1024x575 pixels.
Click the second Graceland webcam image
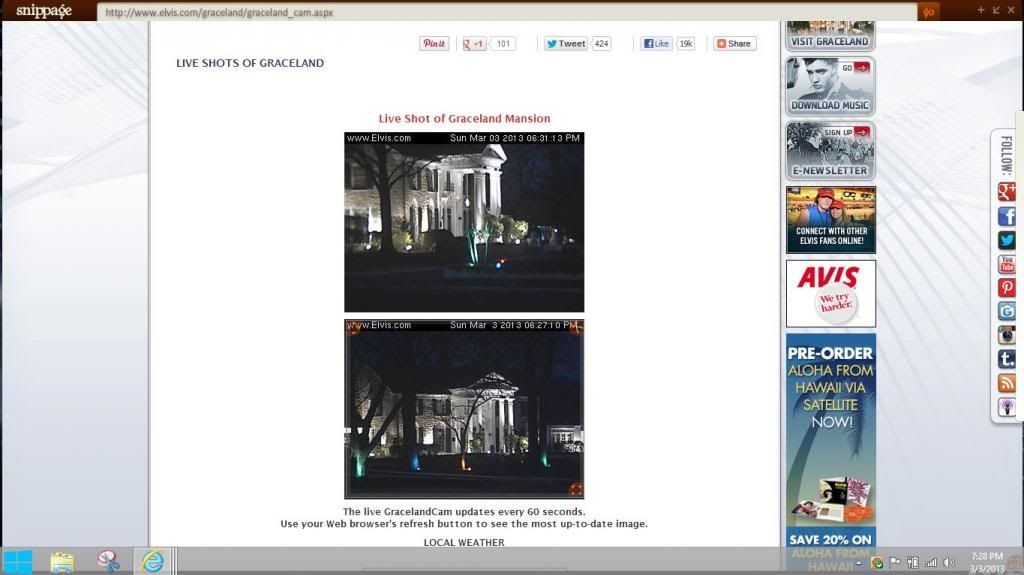464,409
